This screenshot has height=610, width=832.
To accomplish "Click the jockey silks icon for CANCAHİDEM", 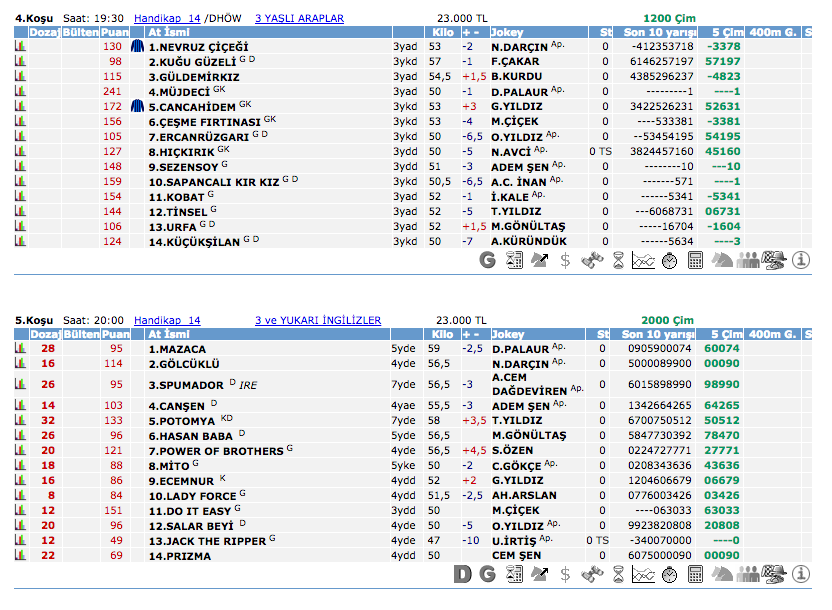I will (x=138, y=106).
